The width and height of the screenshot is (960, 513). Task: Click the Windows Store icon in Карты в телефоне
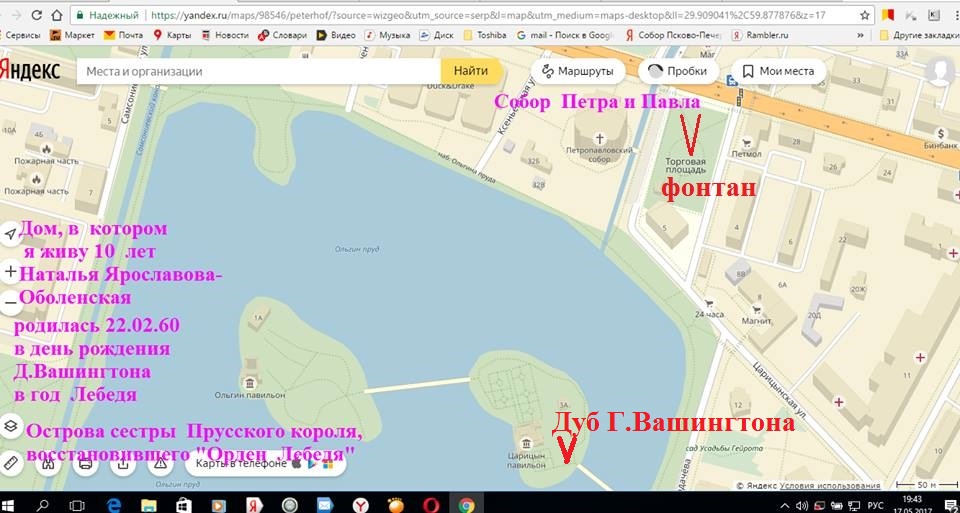point(328,464)
